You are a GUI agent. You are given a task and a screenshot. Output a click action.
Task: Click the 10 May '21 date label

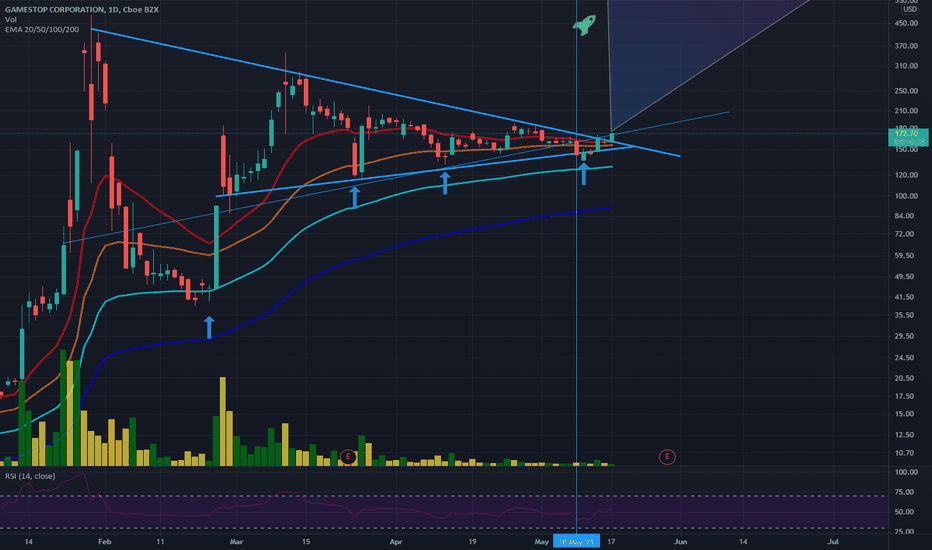[x=576, y=542]
